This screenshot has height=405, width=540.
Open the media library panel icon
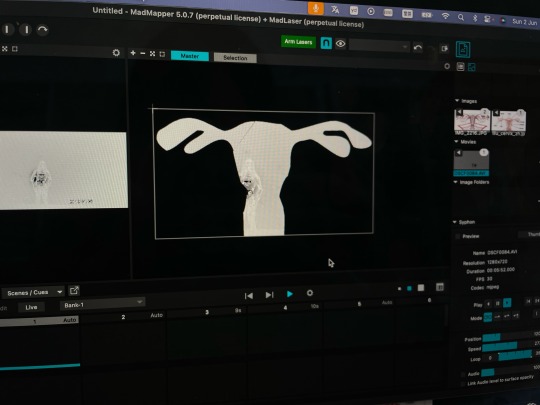(x=463, y=49)
